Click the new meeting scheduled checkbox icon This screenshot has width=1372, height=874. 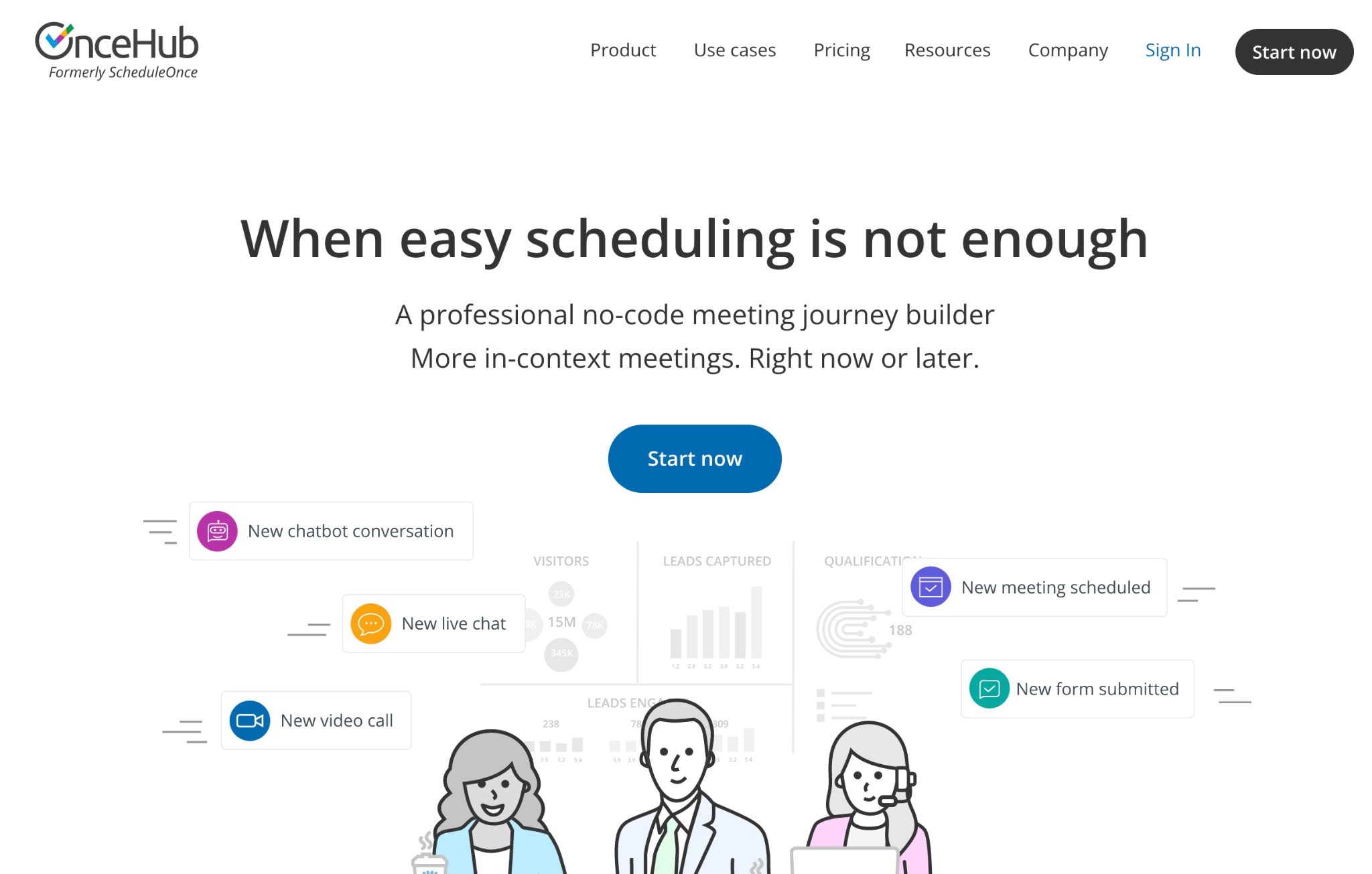(x=929, y=587)
